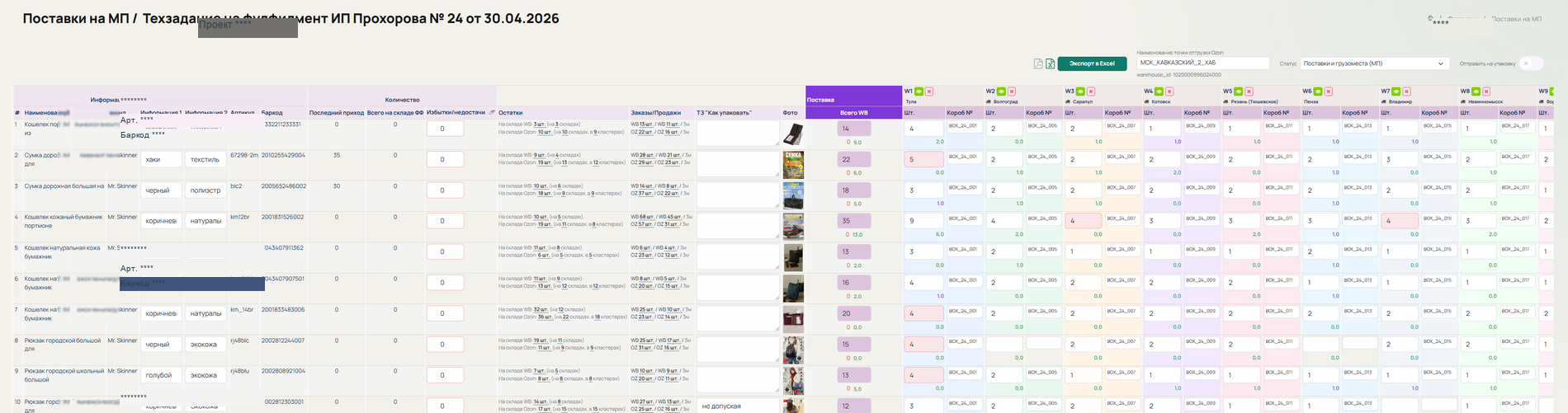Toggle eye icon for W5 Рязань
This screenshot has width=1568, height=413.
(x=1239, y=92)
